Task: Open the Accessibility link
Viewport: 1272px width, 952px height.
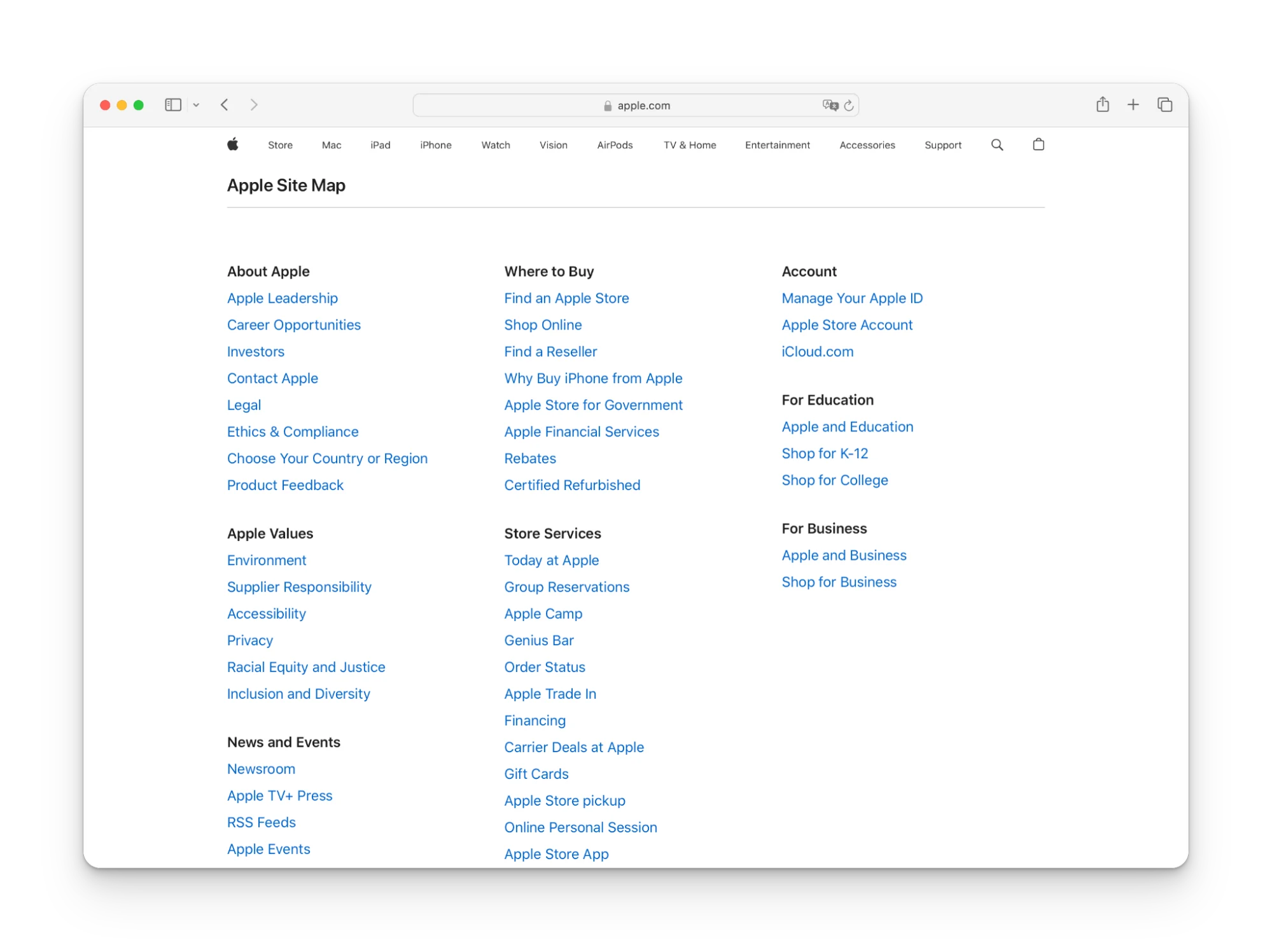Action: coord(267,613)
